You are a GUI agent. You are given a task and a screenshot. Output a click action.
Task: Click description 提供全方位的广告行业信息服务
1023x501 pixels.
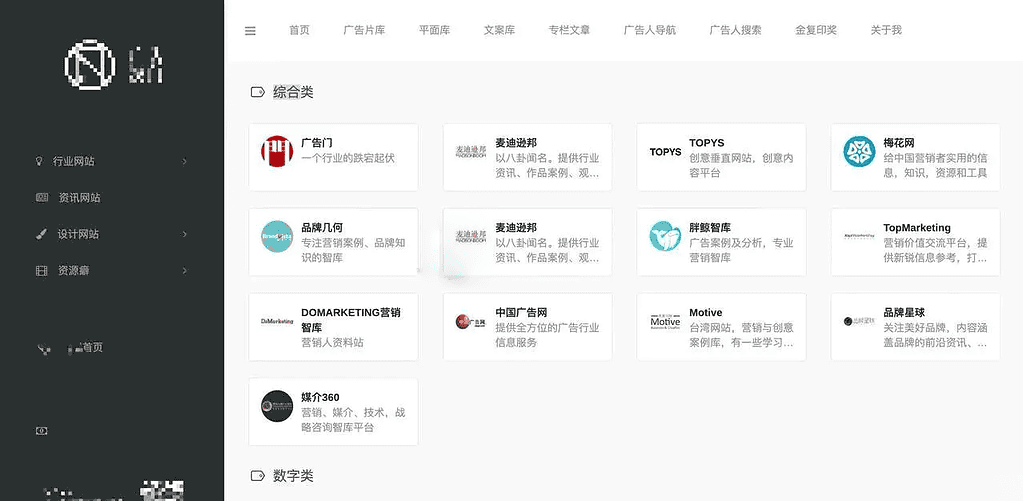(x=547, y=335)
